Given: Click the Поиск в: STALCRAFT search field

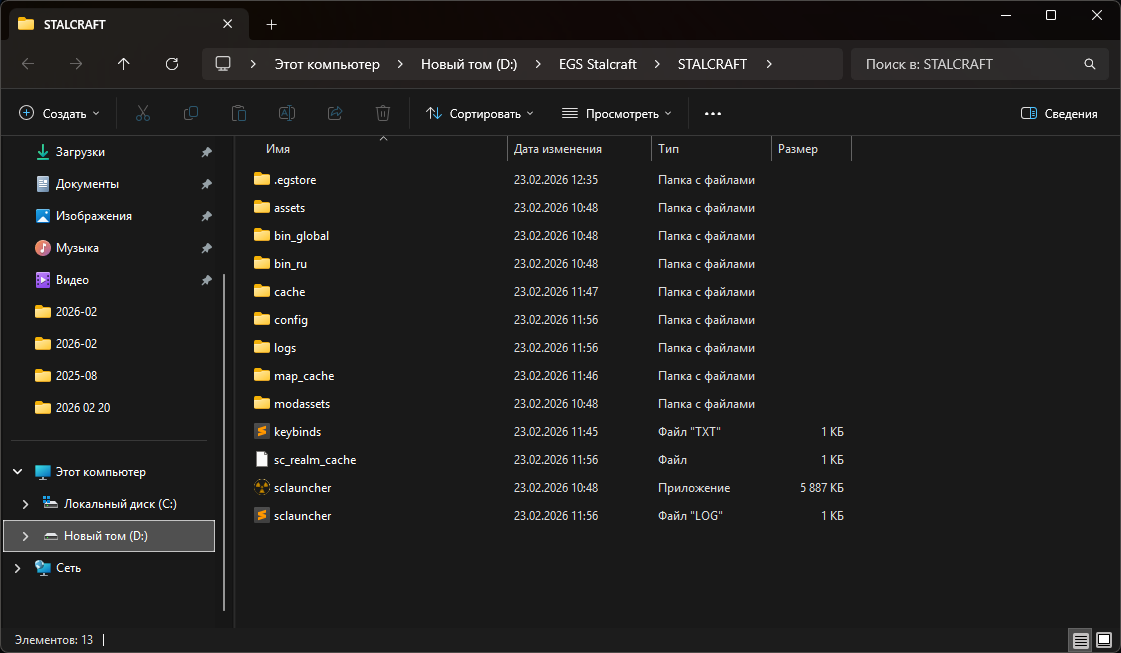Looking at the screenshot, I should tap(970, 64).
